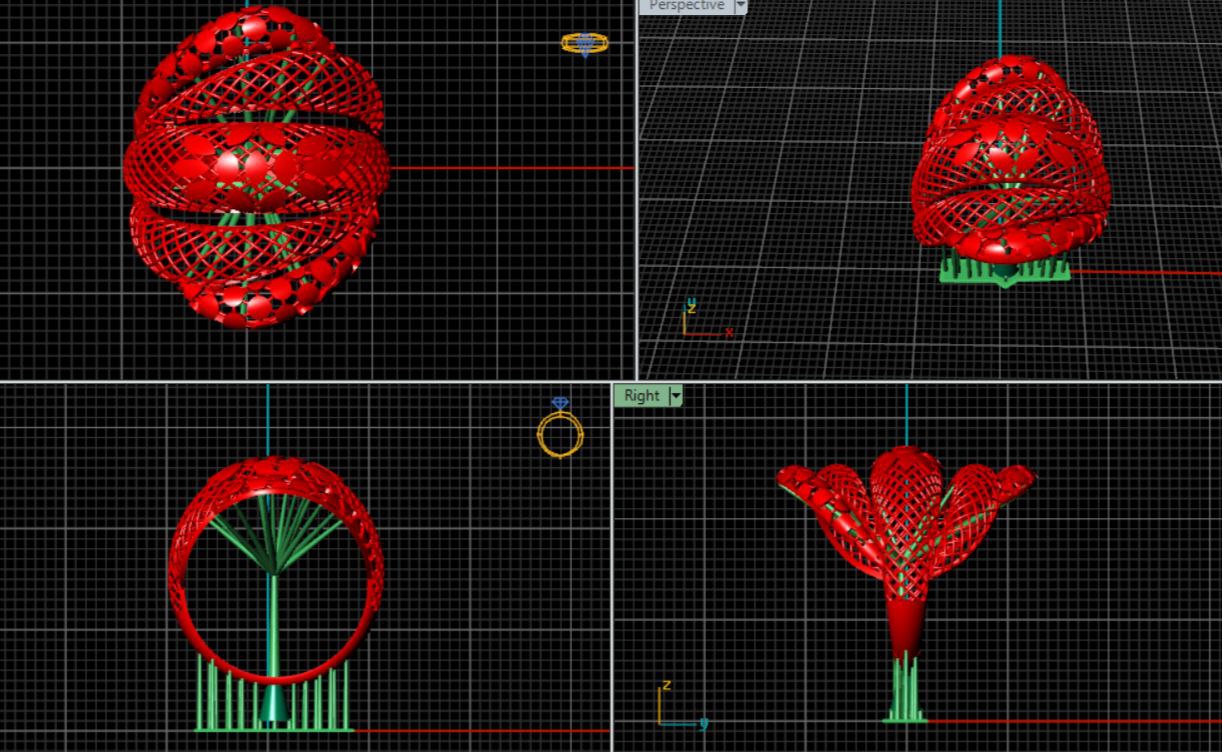Click the Perspective viewport title label
This screenshot has height=752, width=1222.
click(x=686, y=6)
